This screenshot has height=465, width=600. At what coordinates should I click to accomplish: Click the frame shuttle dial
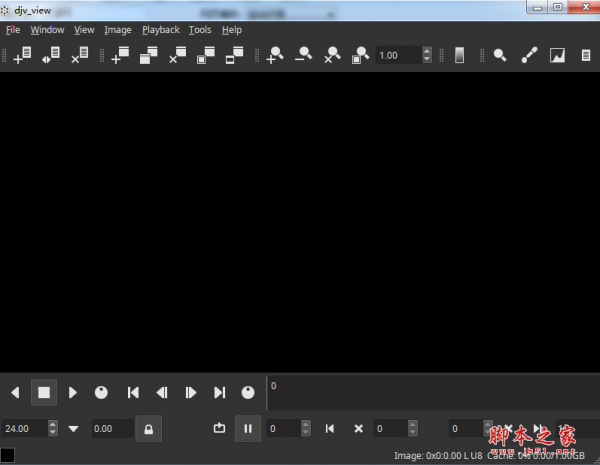click(x=248, y=393)
